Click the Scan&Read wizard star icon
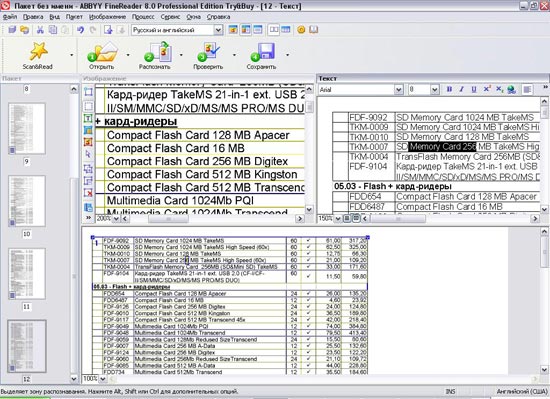The width and height of the screenshot is (550, 399). coord(38,51)
